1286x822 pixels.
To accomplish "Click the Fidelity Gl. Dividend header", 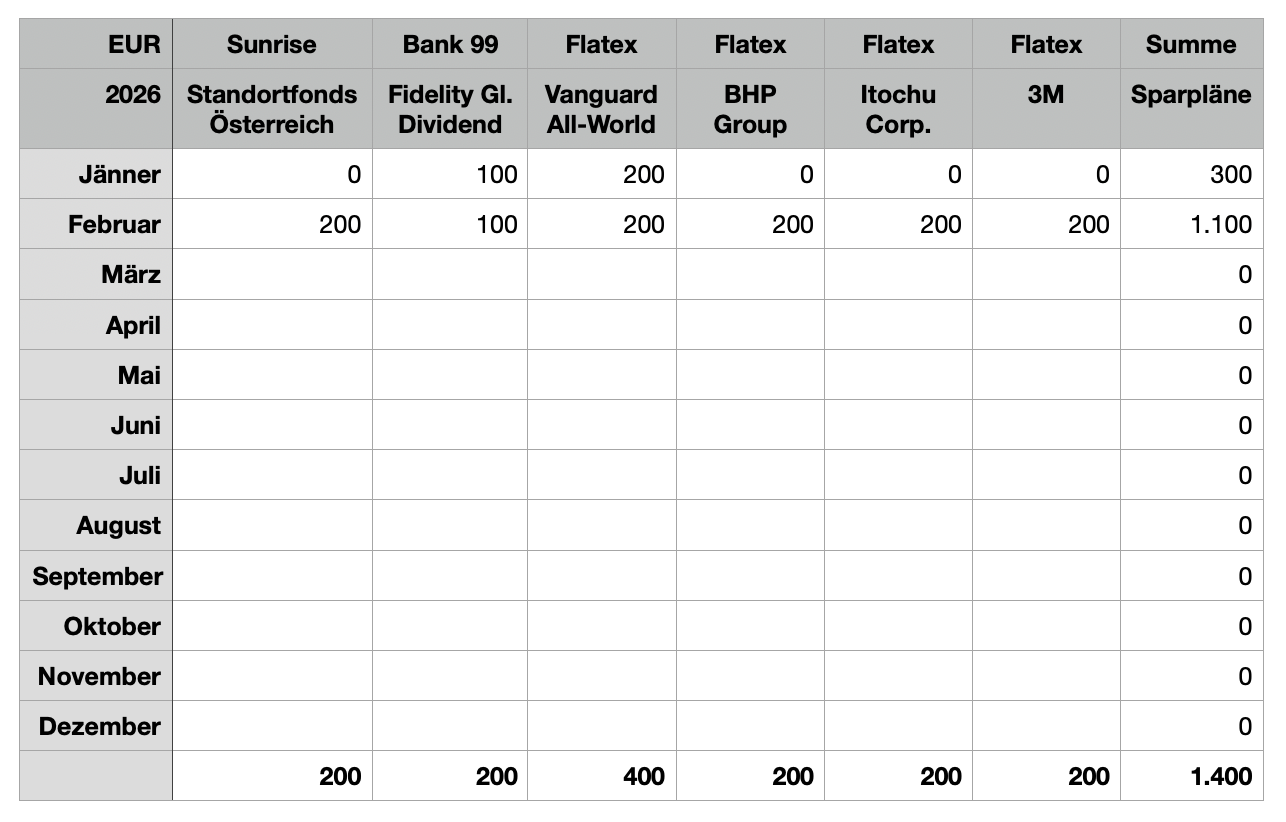I will click(x=450, y=109).
